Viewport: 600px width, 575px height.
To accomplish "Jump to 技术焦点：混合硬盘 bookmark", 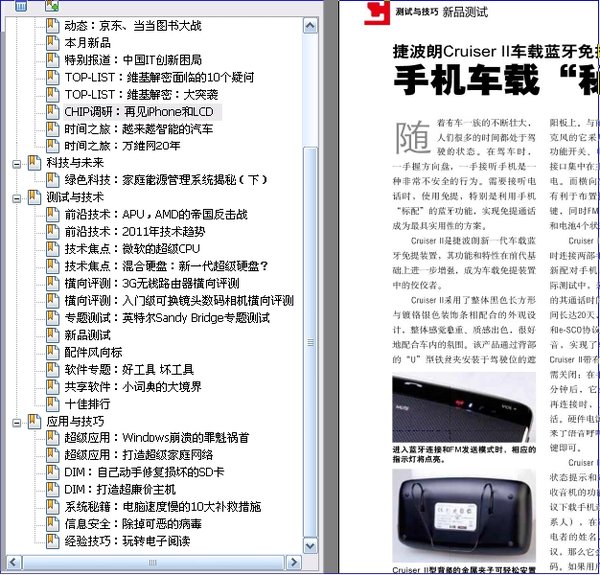I will click(x=166, y=266).
